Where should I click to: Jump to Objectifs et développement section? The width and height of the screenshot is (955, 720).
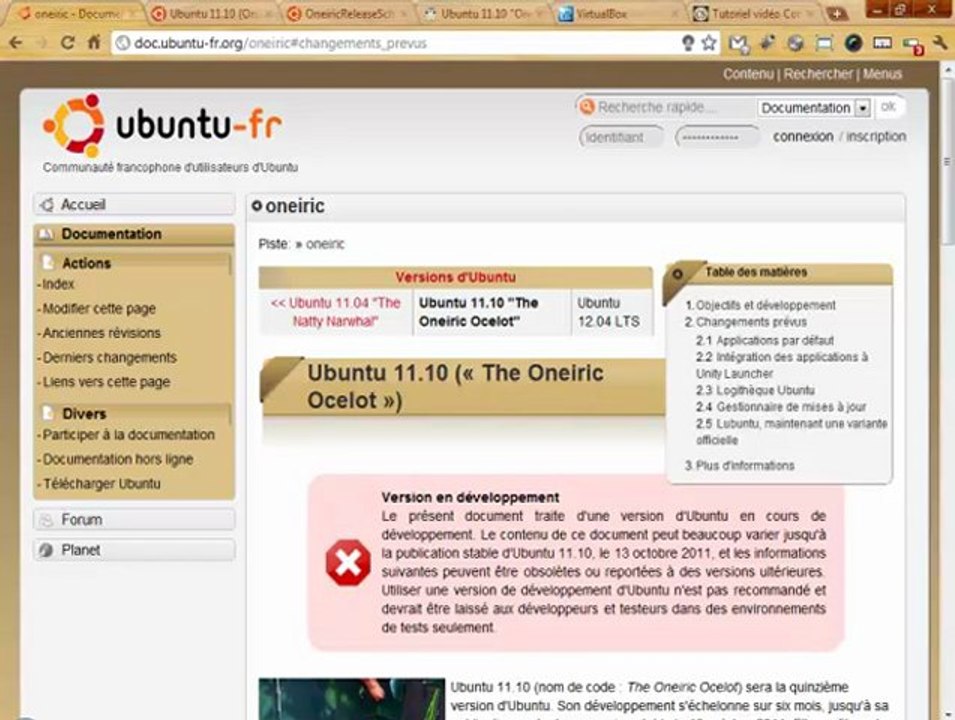click(x=765, y=305)
